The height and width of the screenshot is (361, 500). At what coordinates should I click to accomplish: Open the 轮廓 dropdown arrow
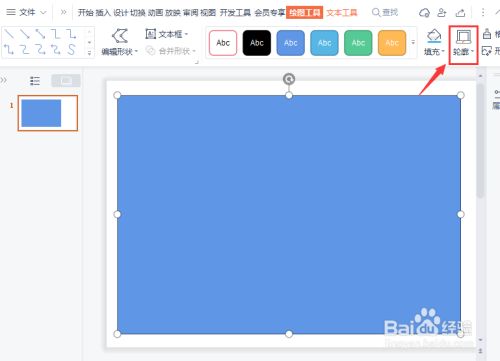point(472,51)
